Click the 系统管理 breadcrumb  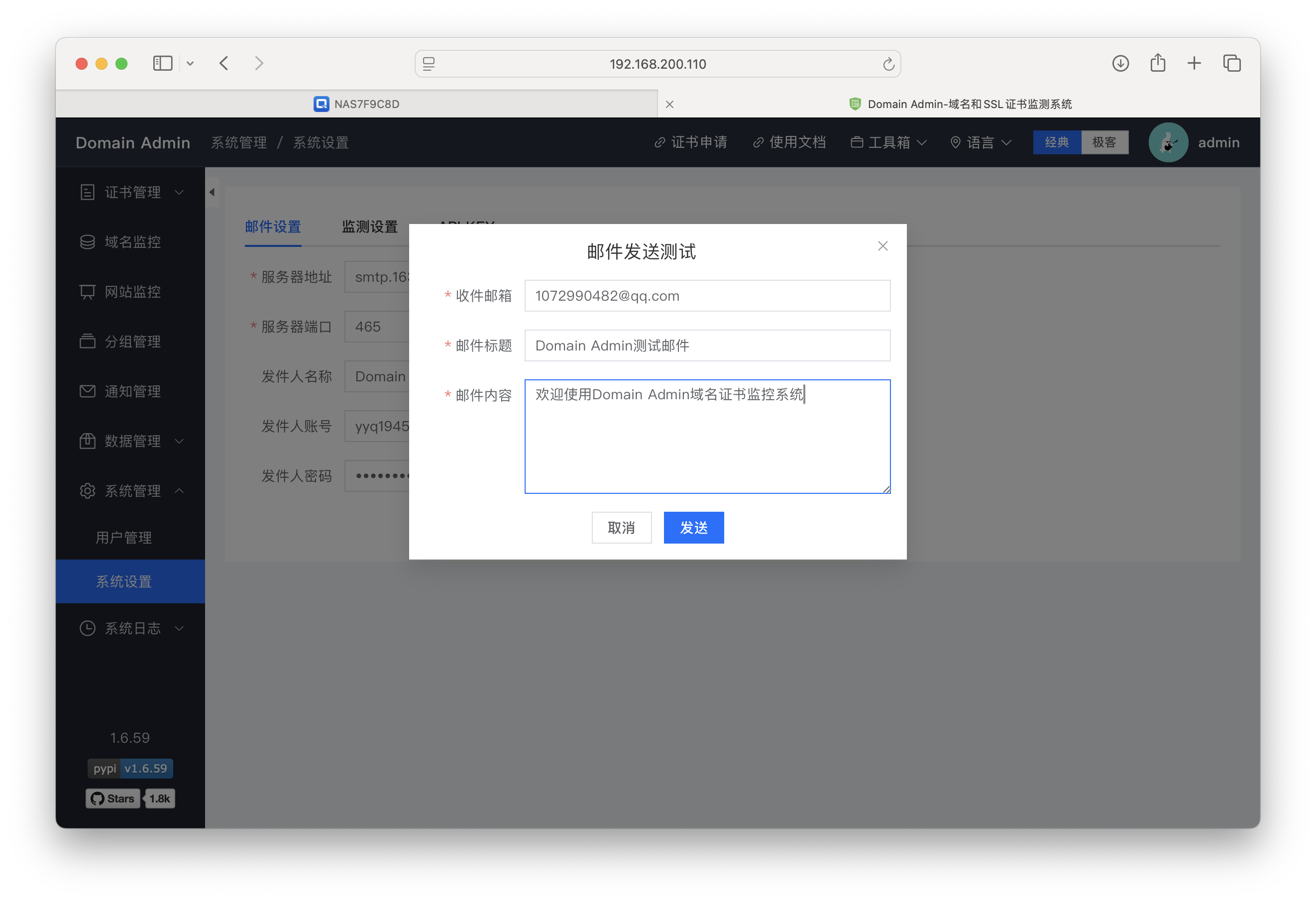click(x=239, y=143)
